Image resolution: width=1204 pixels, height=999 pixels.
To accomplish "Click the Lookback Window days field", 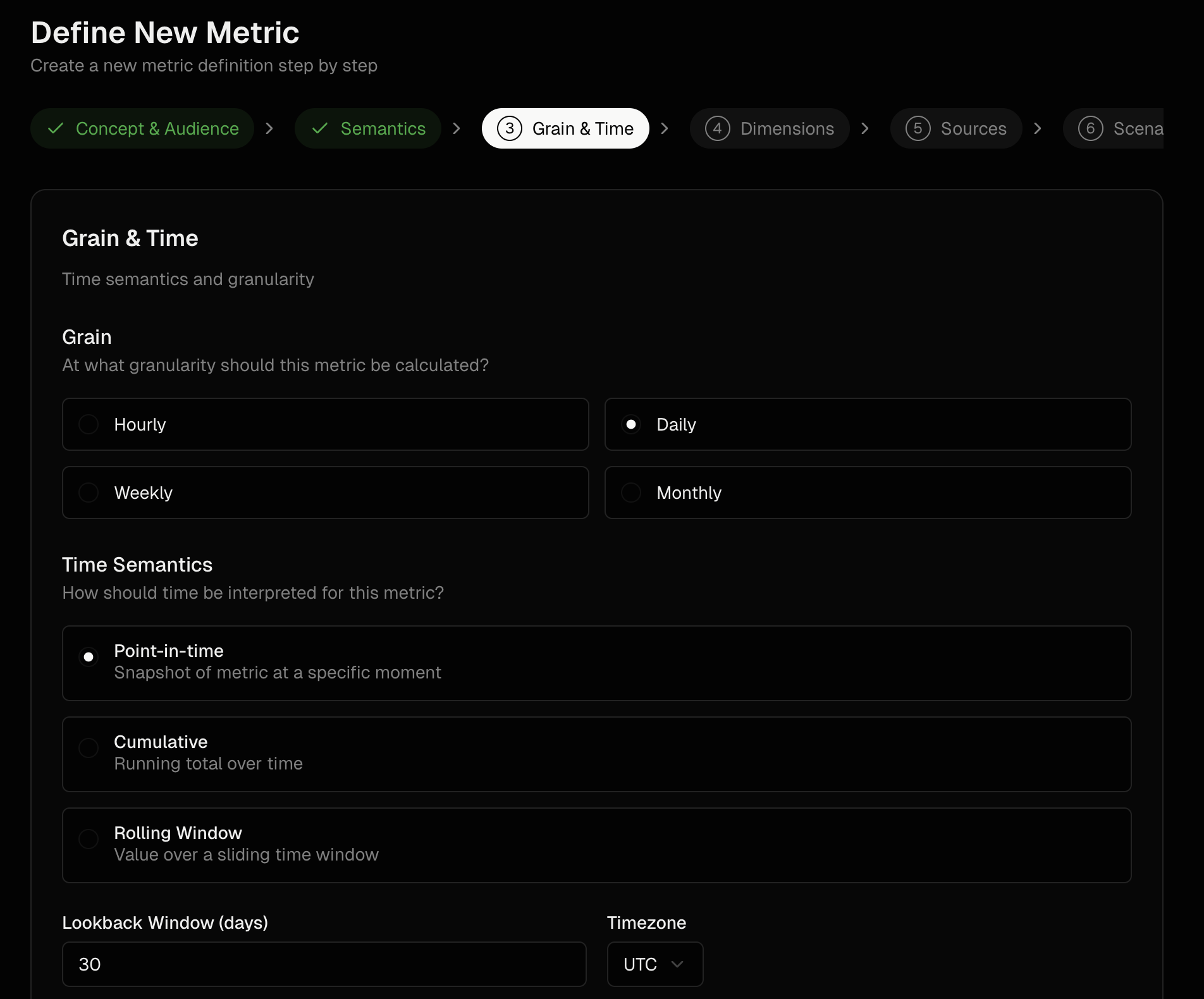I will pos(324,964).
